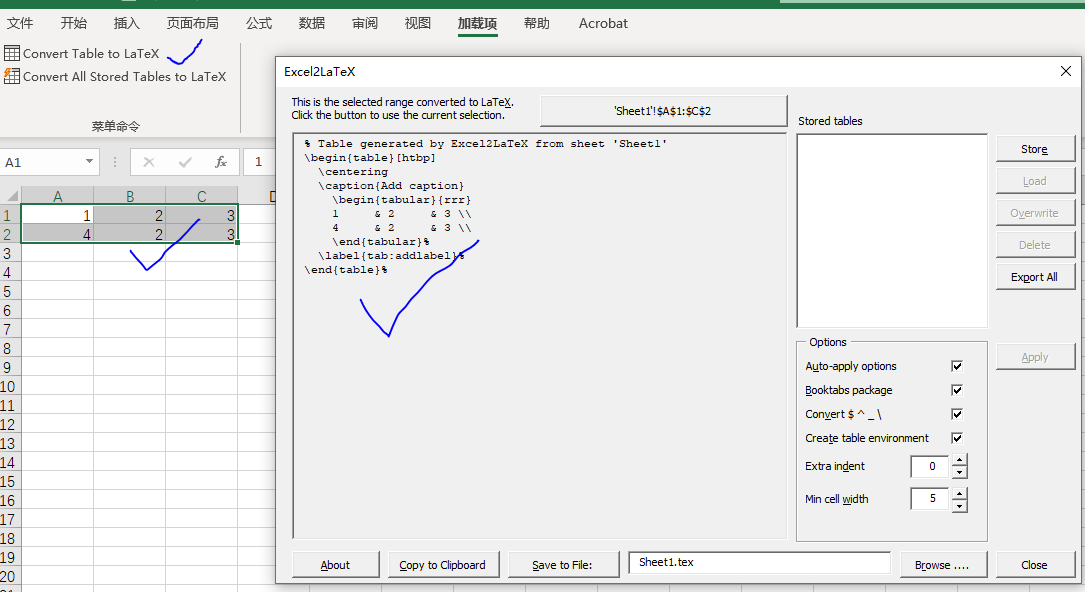The width and height of the screenshot is (1085, 592).
Task: Toggle the Auto-apply options checkbox
Action: (x=956, y=366)
